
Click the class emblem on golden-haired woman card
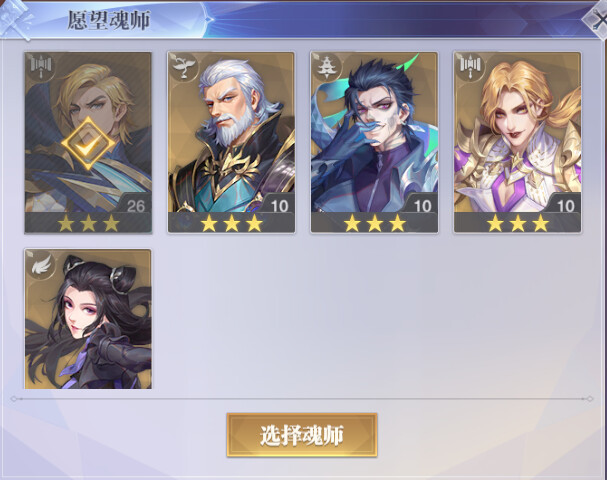coord(470,67)
